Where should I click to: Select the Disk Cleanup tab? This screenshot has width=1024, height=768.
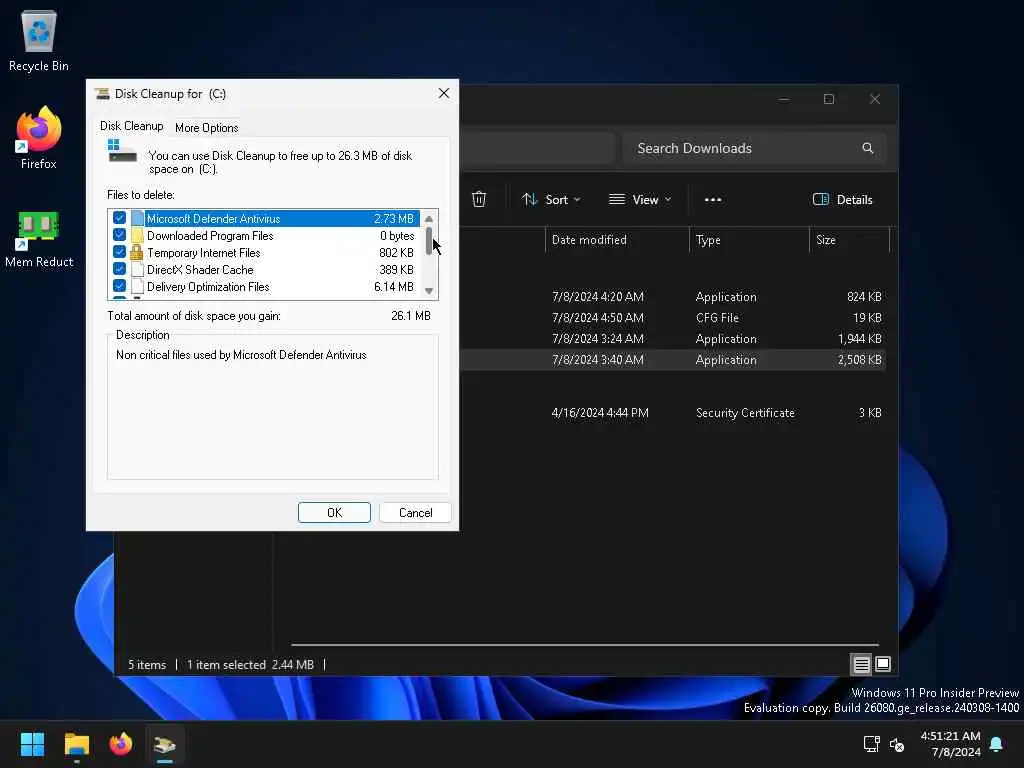click(131, 126)
